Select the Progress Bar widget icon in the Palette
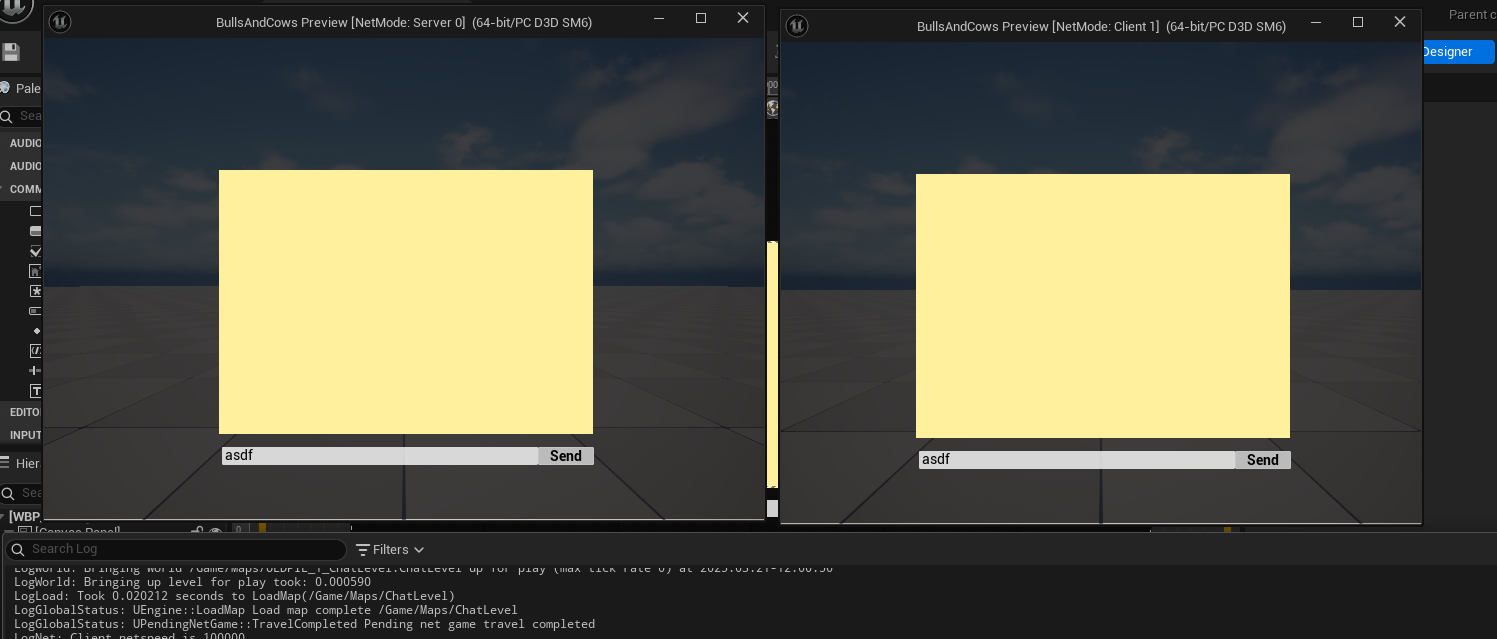This screenshot has height=639, width=1497. pos(36,311)
